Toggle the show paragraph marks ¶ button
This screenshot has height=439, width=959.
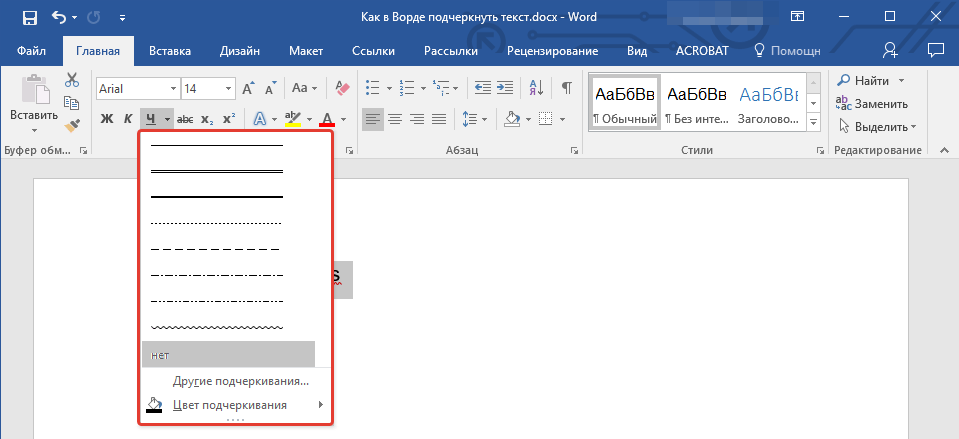pos(566,88)
